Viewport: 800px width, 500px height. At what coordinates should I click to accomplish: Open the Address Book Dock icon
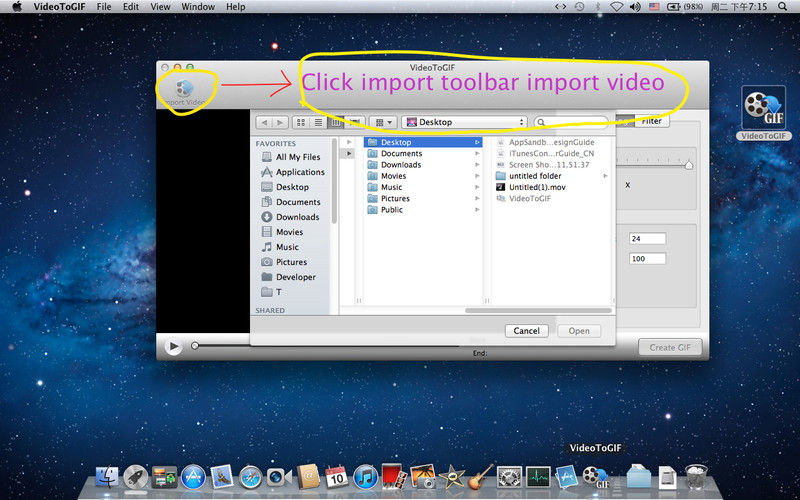[x=308, y=477]
